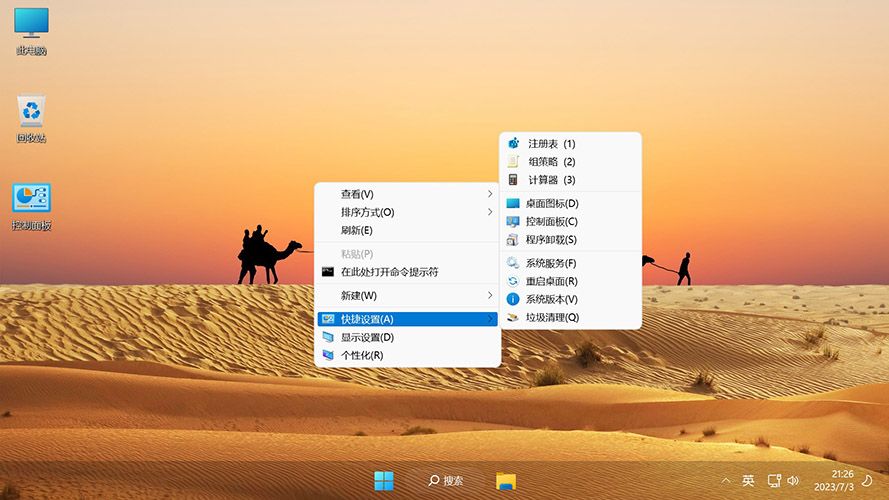Click the 系统版本(V) info icon
Screen dimensions: 889x500
[x=513, y=299]
